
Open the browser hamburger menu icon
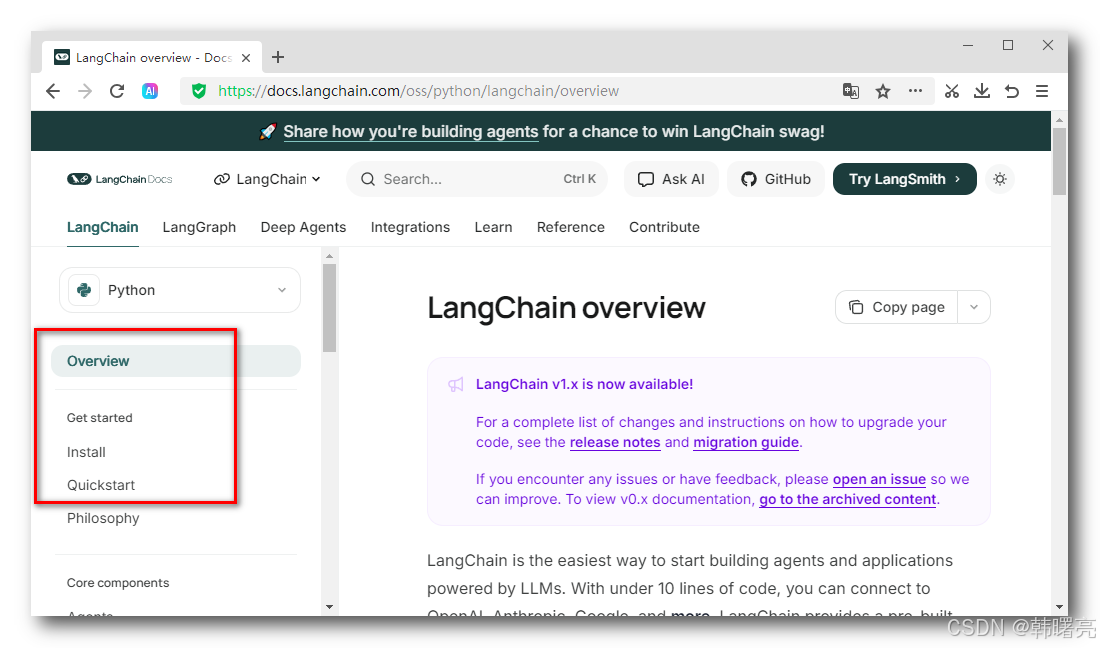click(1042, 91)
